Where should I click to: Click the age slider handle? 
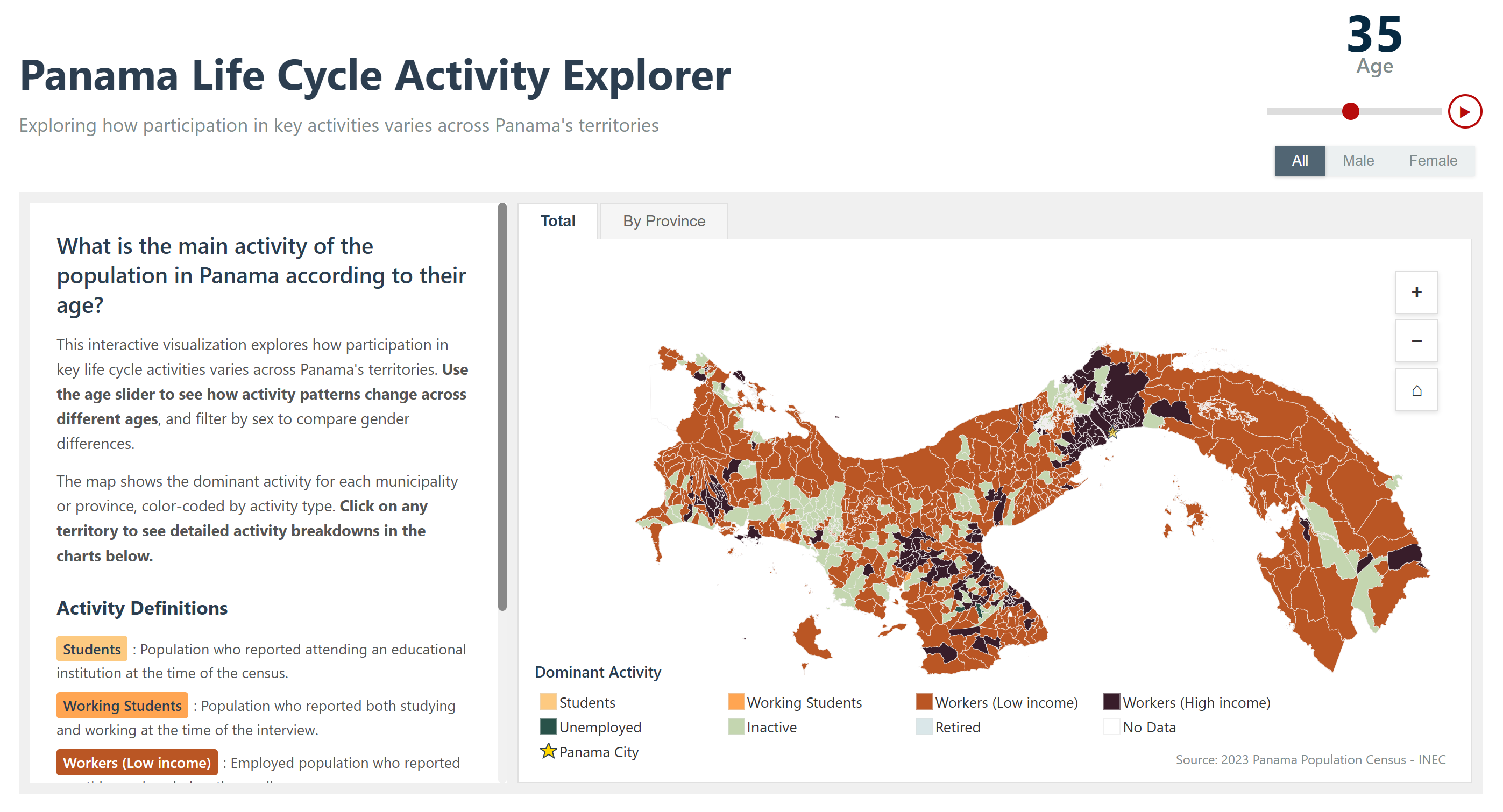pyautogui.click(x=1350, y=111)
